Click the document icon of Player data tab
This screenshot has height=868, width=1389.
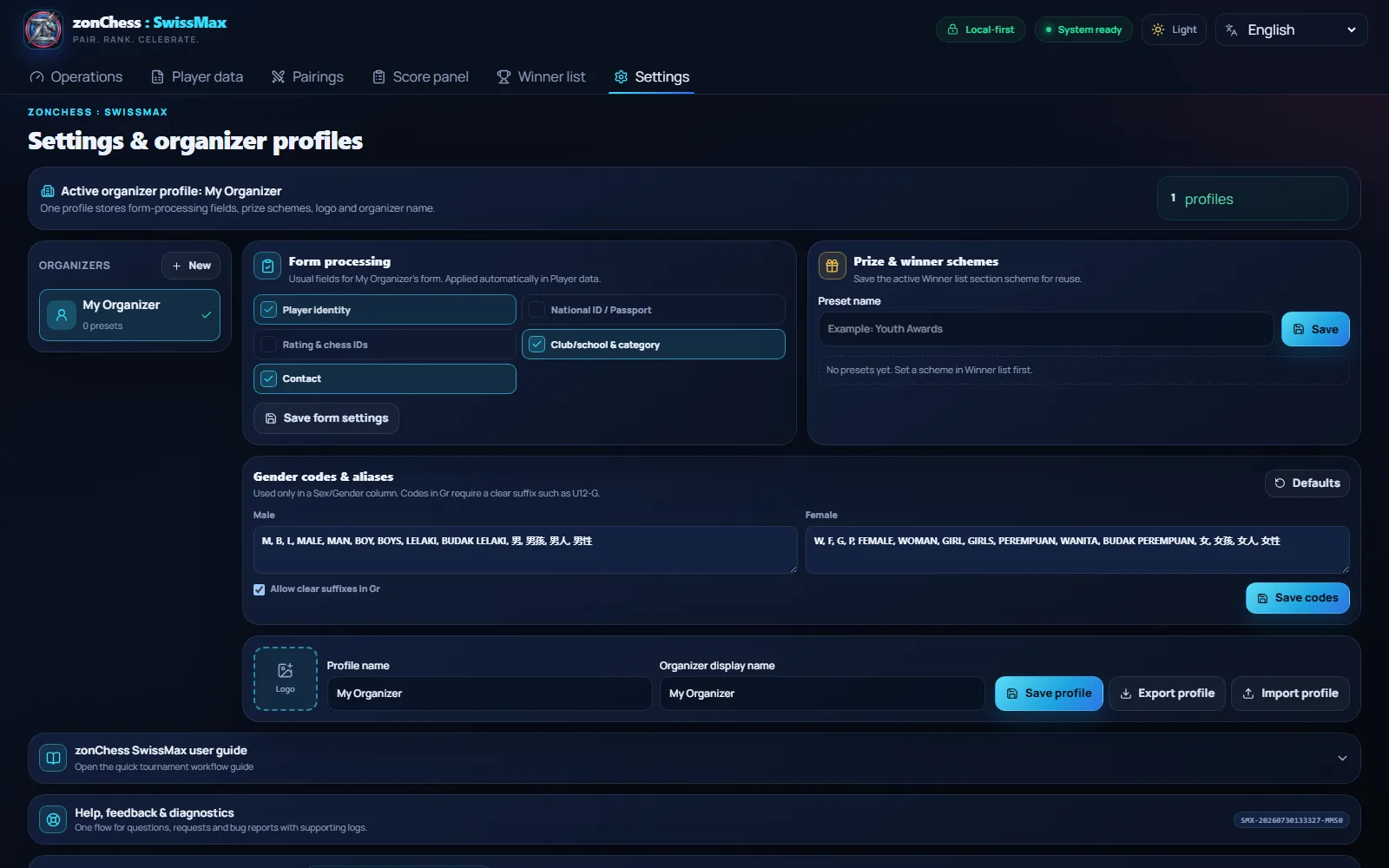(157, 77)
